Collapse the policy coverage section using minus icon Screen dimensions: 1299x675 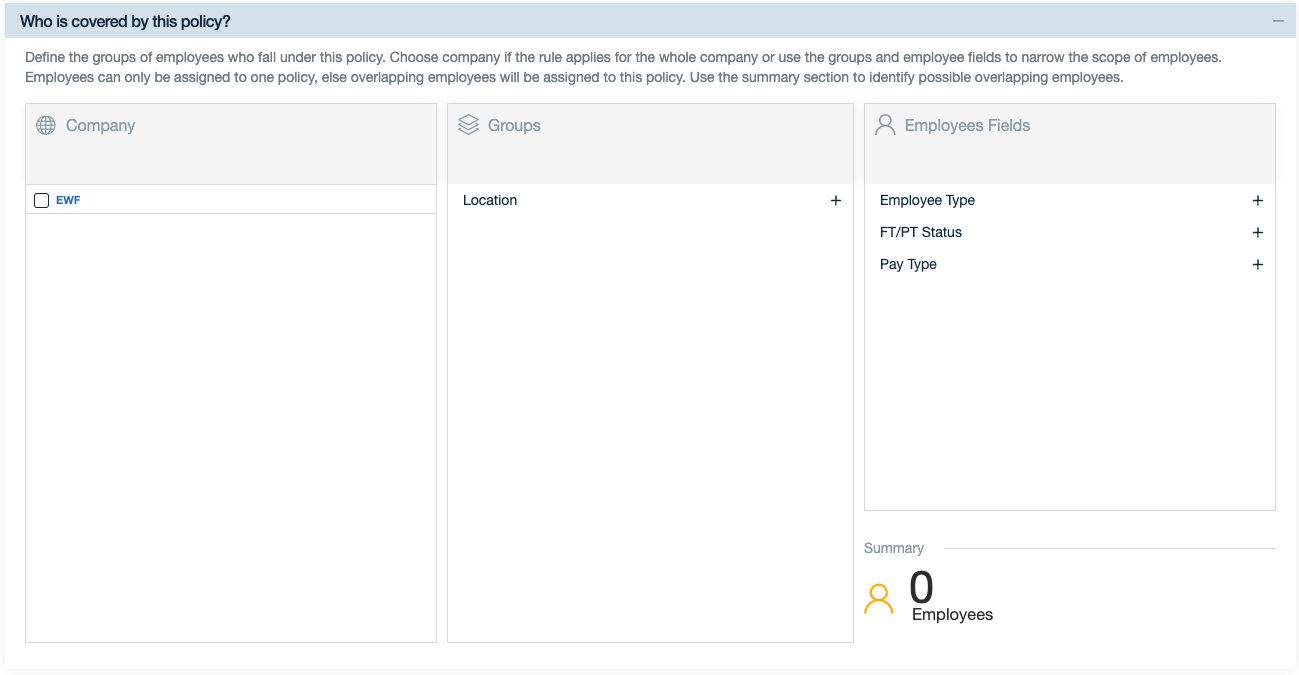click(x=1277, y=21)
